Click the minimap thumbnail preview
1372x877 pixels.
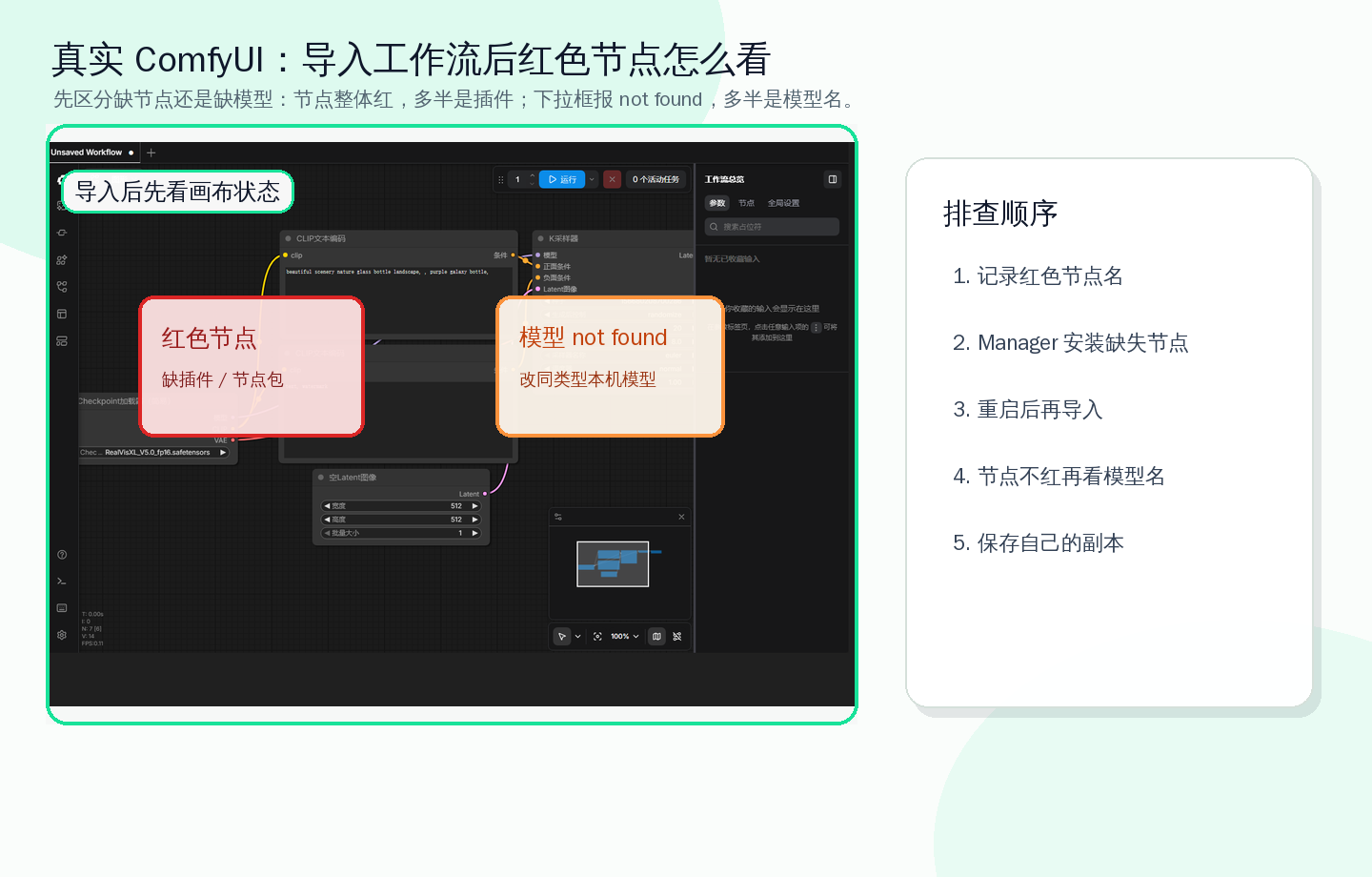613,564
